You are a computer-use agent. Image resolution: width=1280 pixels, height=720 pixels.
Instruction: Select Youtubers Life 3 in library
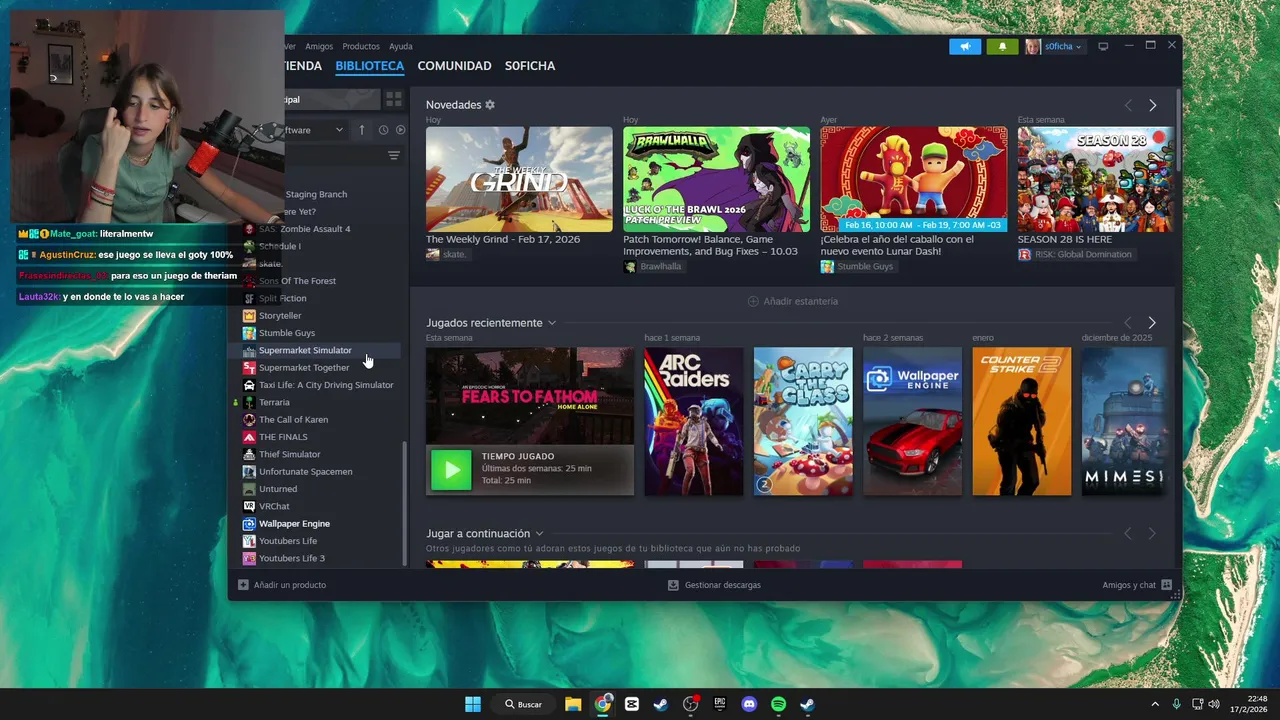[292, 558]
